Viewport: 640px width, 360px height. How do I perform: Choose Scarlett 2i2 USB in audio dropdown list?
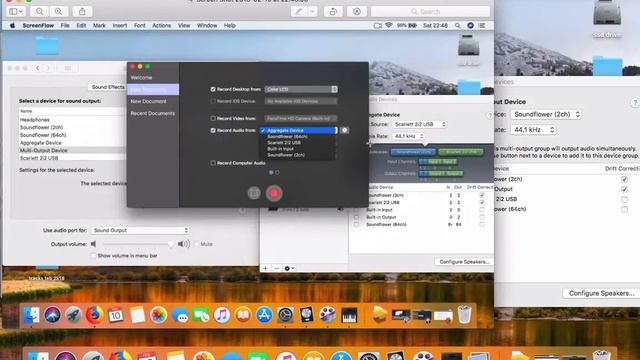[x=298, y=142]
